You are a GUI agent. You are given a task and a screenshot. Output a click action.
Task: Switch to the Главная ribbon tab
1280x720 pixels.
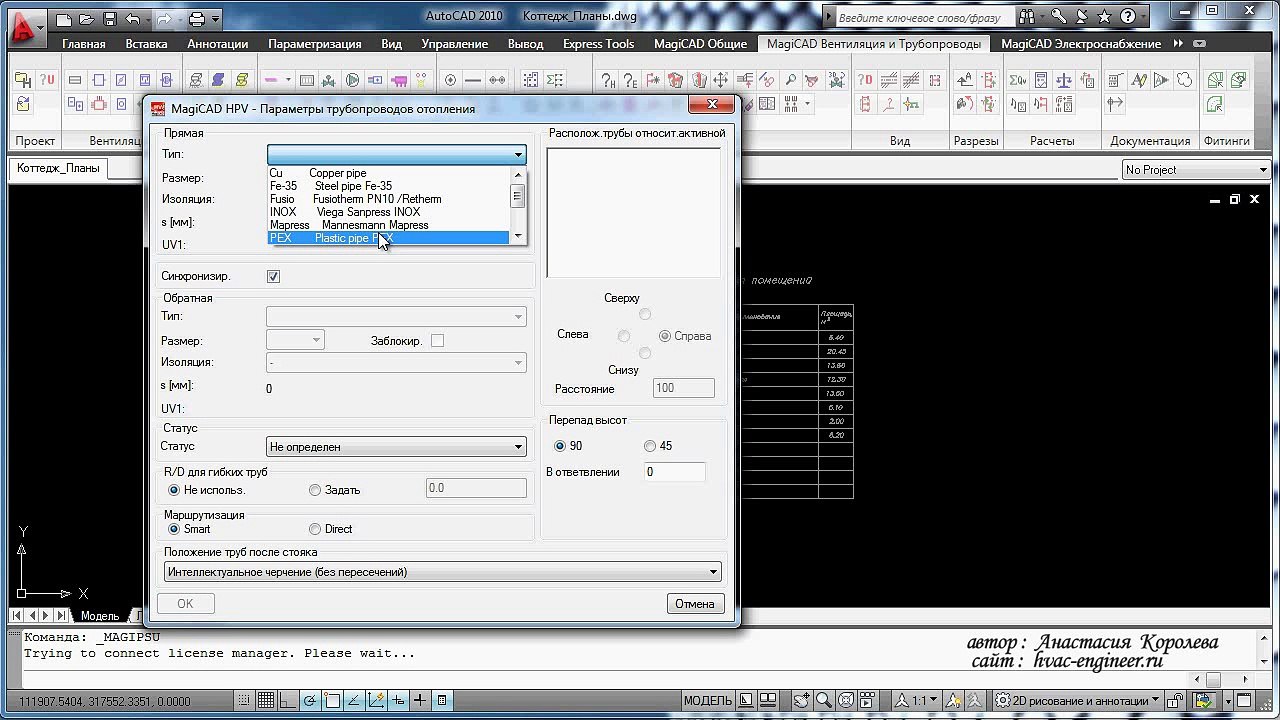pos(84,44)
